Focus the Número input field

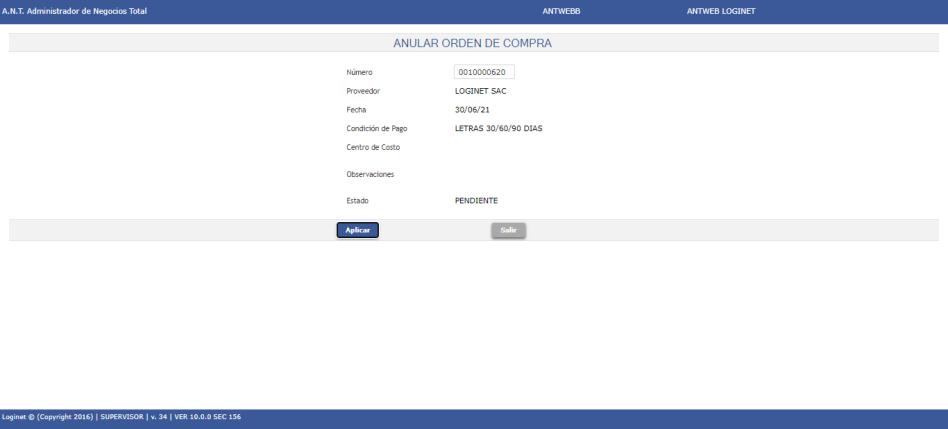484,72
